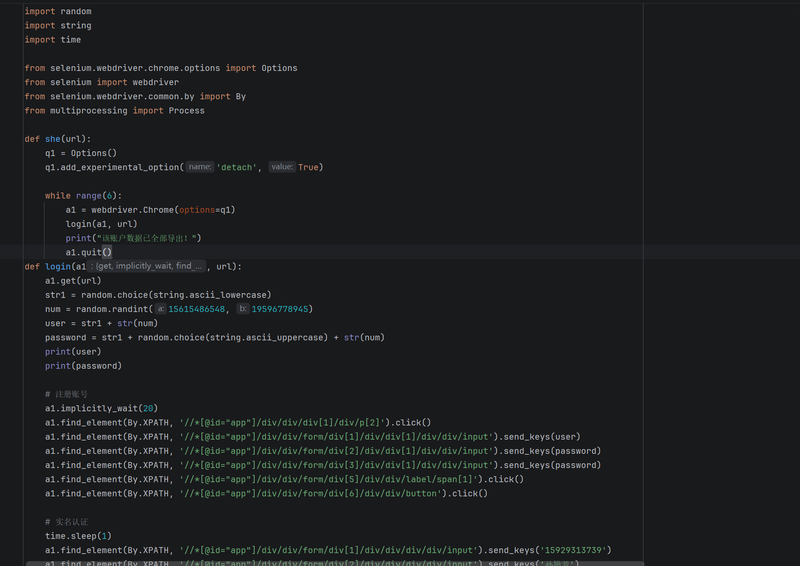
Task: Click the 'import time' line
Action: (x=53, y=40)
